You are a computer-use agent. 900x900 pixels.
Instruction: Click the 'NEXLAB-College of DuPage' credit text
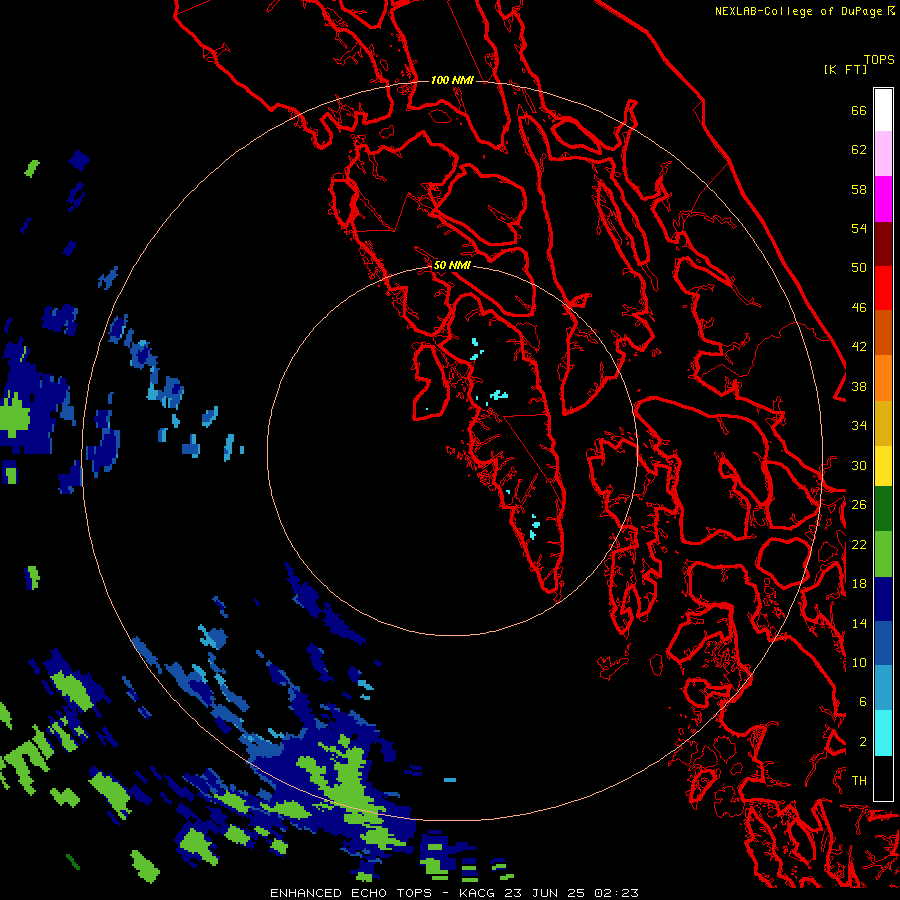coord(798,11)
